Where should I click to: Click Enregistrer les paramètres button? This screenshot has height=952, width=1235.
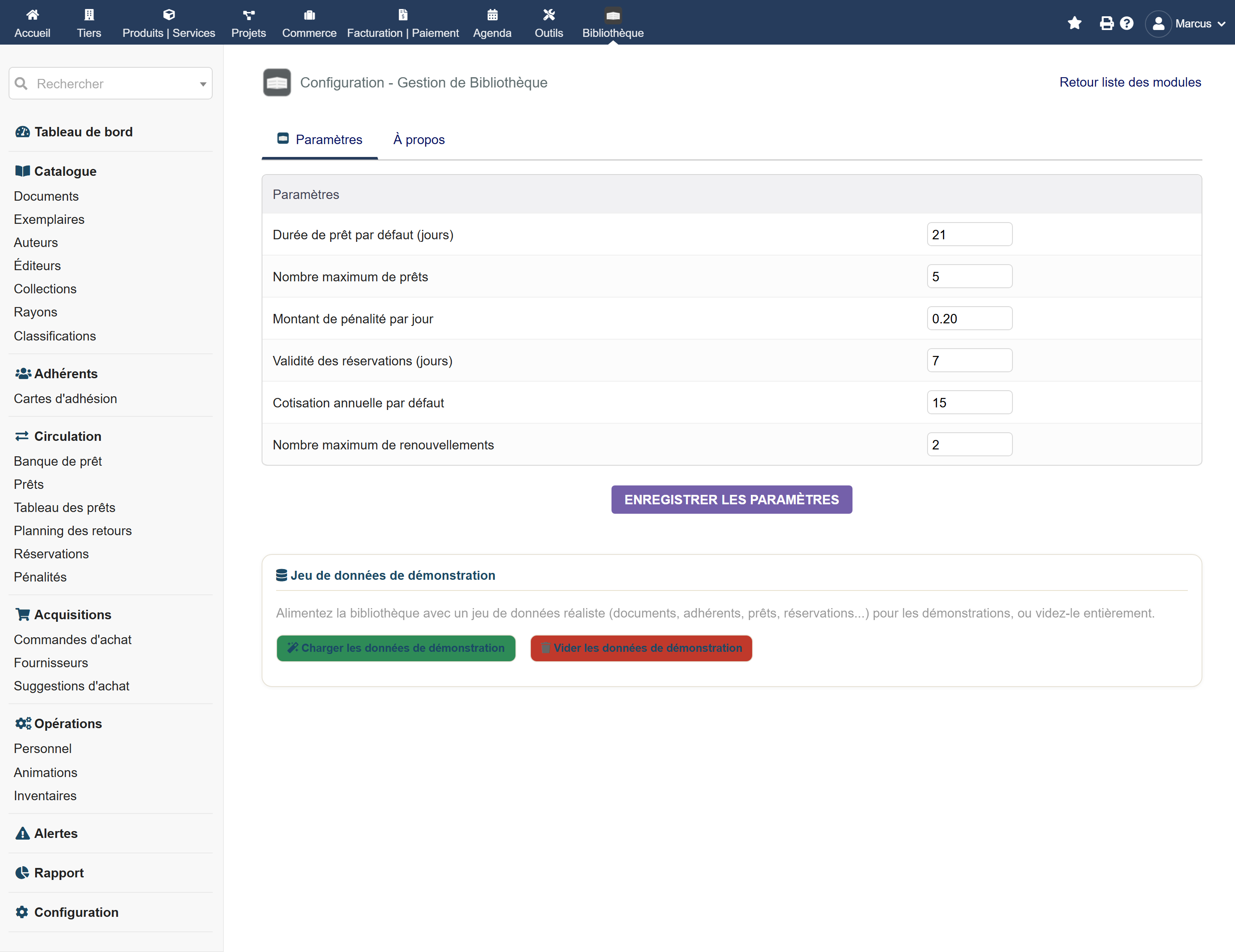click(731, 500)
